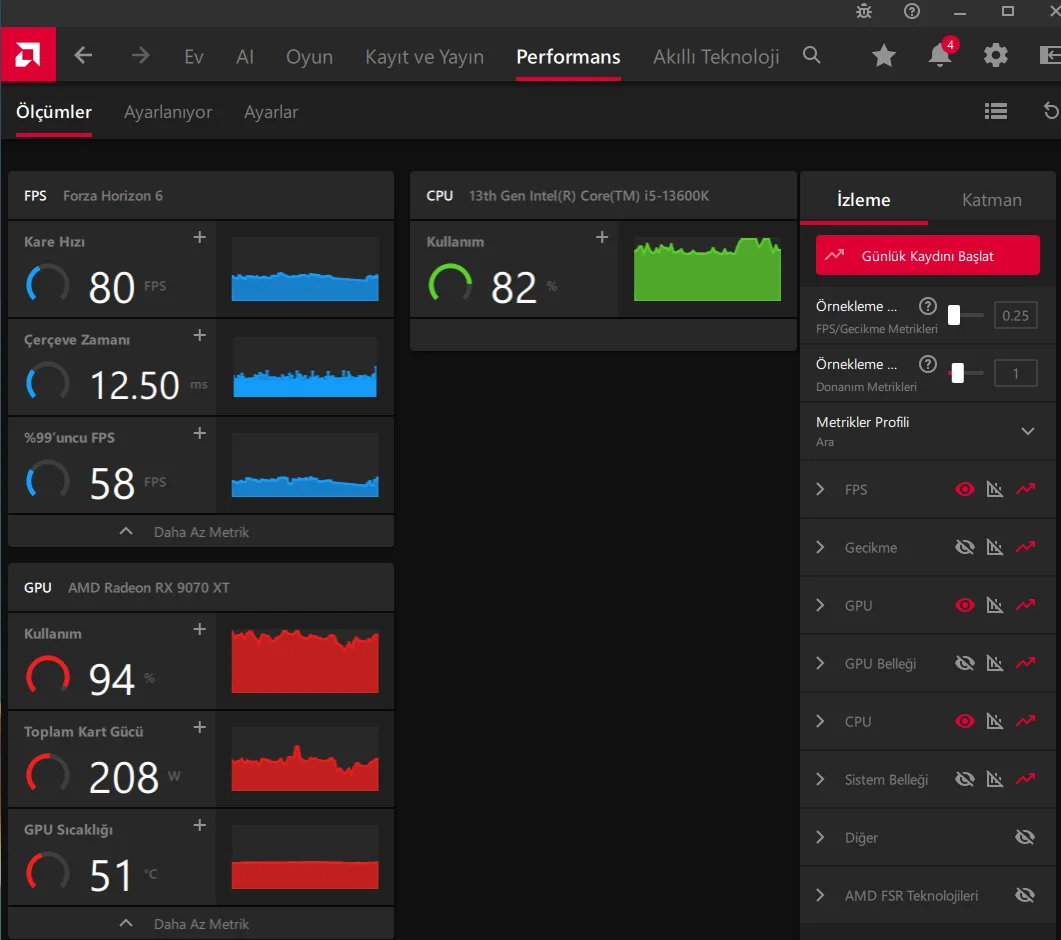Click help icon for Donanım Metrikleri sampling

[x=928, y=364]
